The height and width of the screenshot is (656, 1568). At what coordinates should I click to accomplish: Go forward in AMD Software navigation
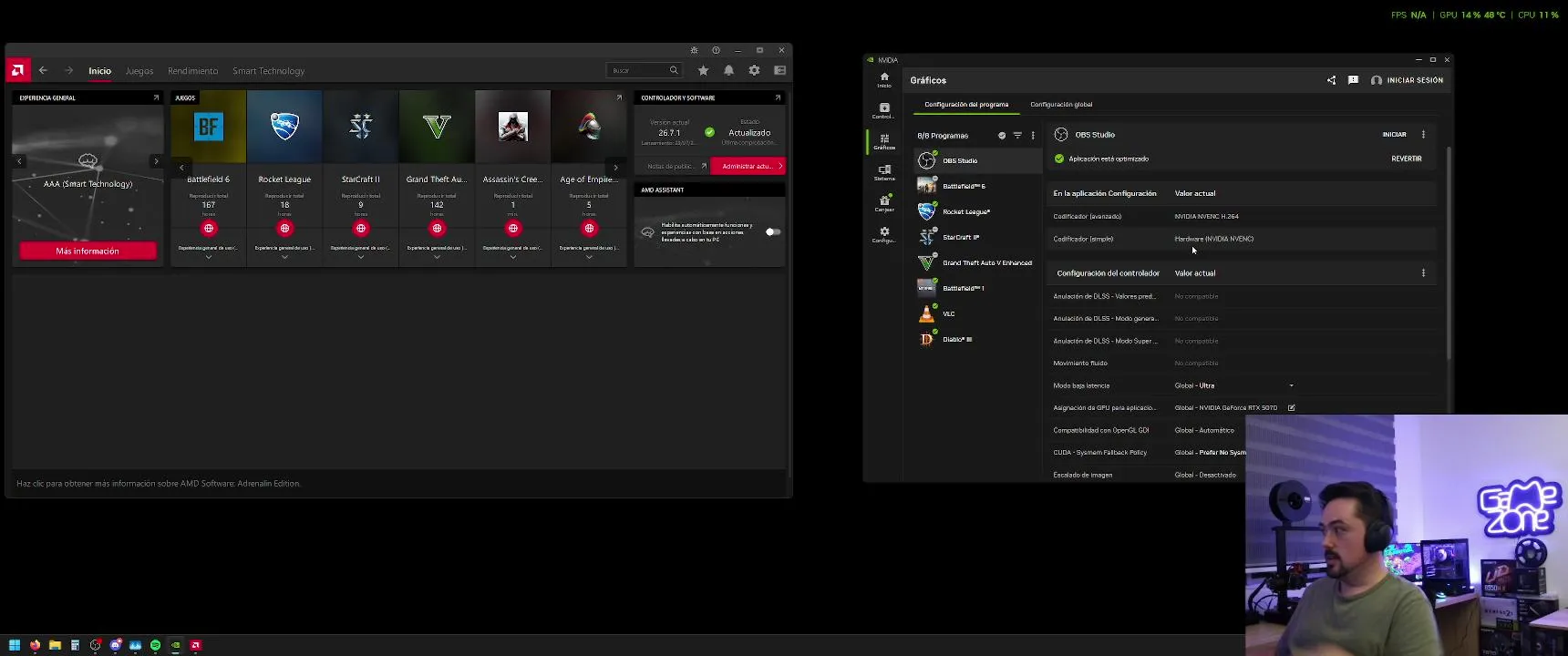pyautogui.click(x=68, y=70)
